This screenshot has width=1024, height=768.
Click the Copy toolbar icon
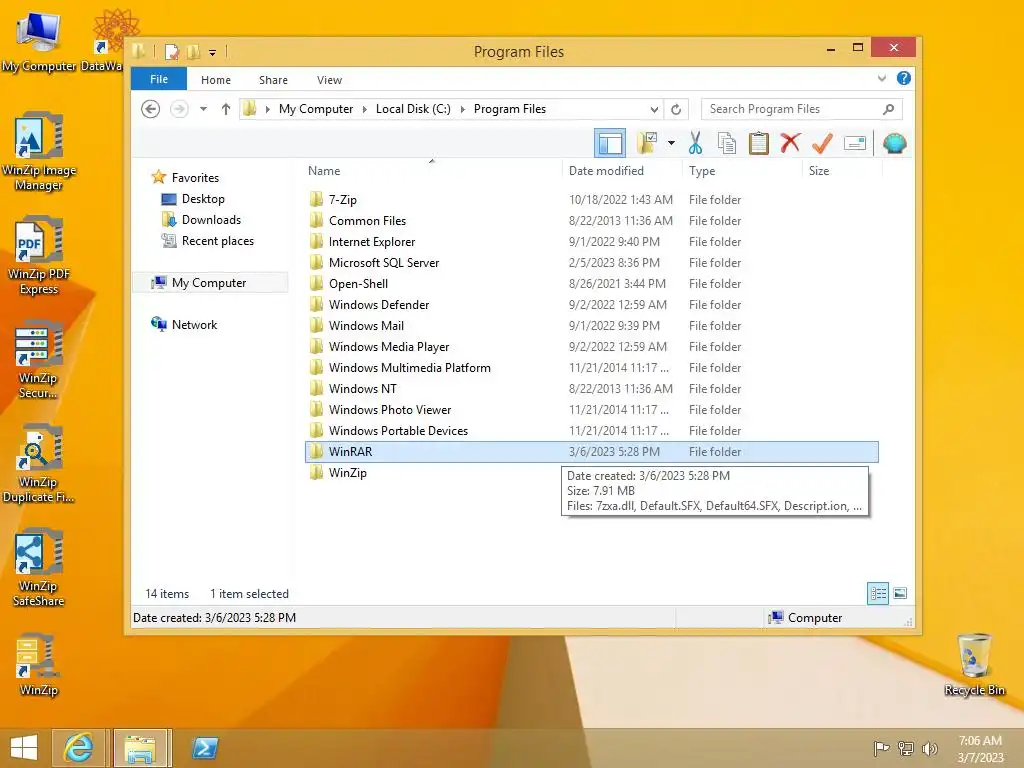coord(726,143)
